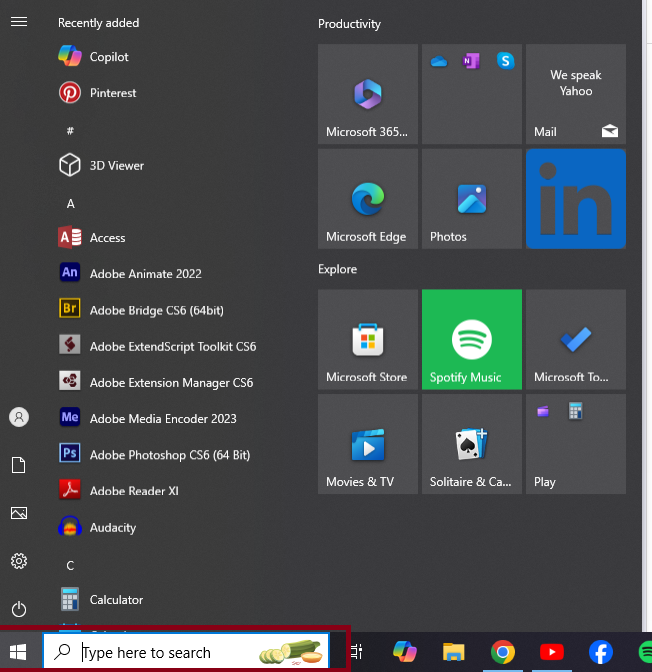Open Calculator from the app list
The image size is (652, 672).
tap(101, 599)
